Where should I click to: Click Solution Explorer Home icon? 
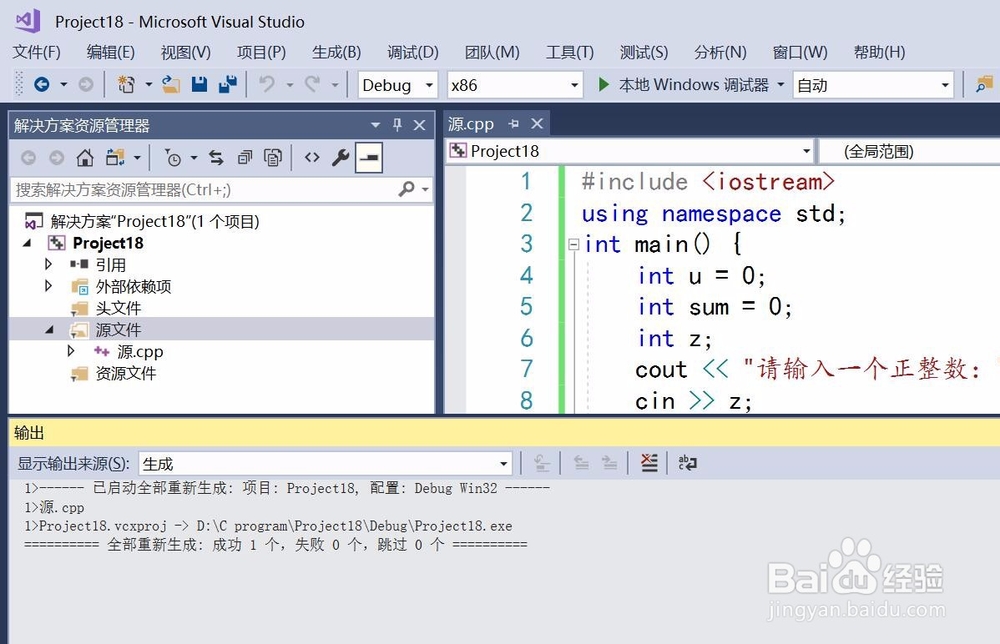(85, 157)
